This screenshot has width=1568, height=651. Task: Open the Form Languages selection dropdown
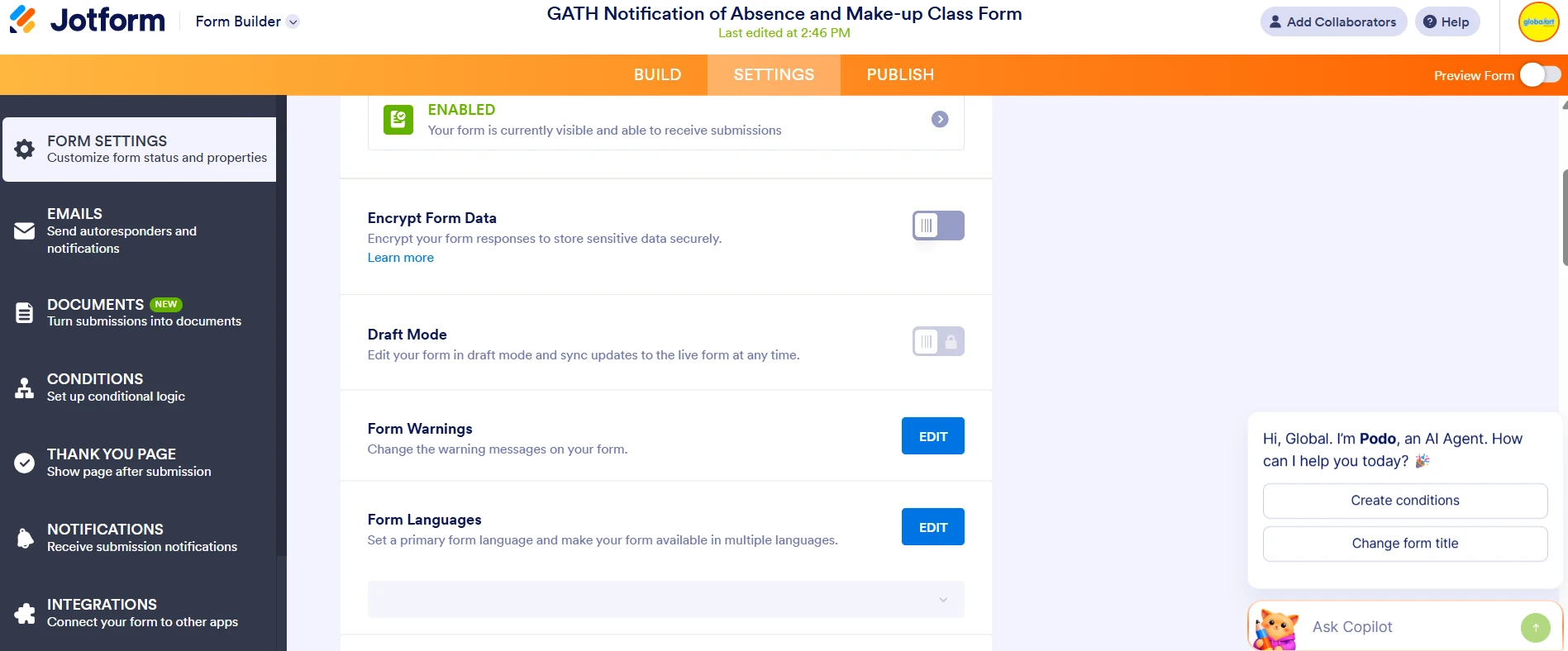pos(665,599)
